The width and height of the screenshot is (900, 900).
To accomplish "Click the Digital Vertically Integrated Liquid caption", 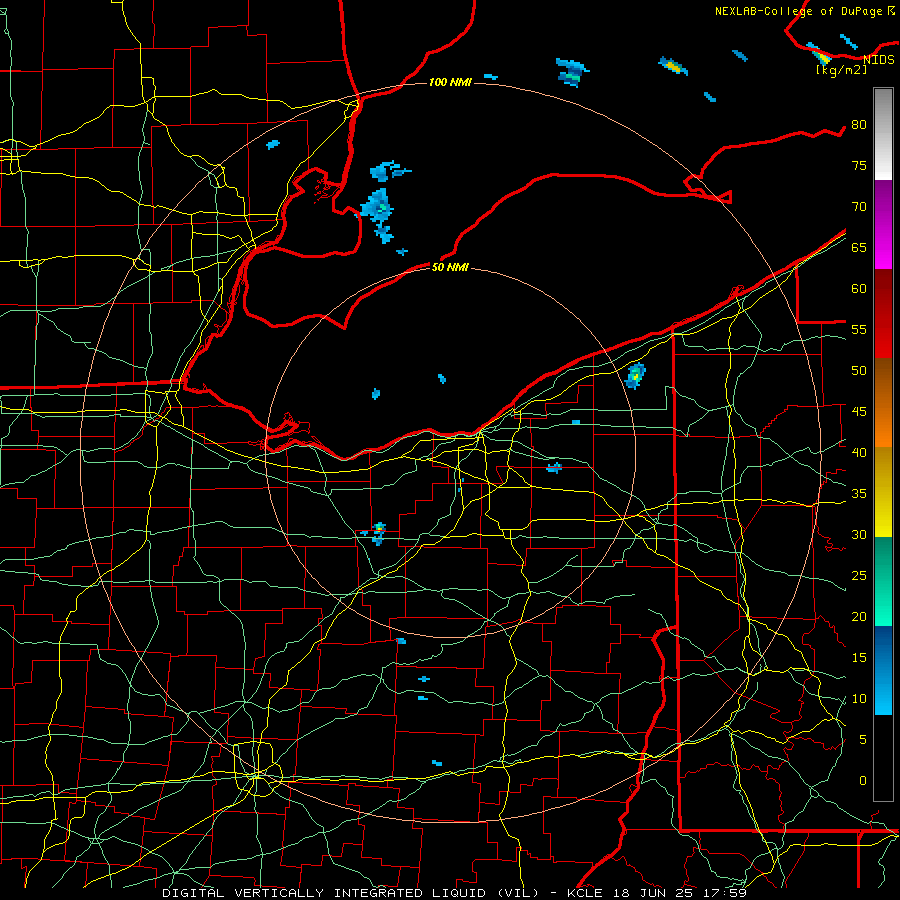I will pyautogui.click(x=454, y=893).
